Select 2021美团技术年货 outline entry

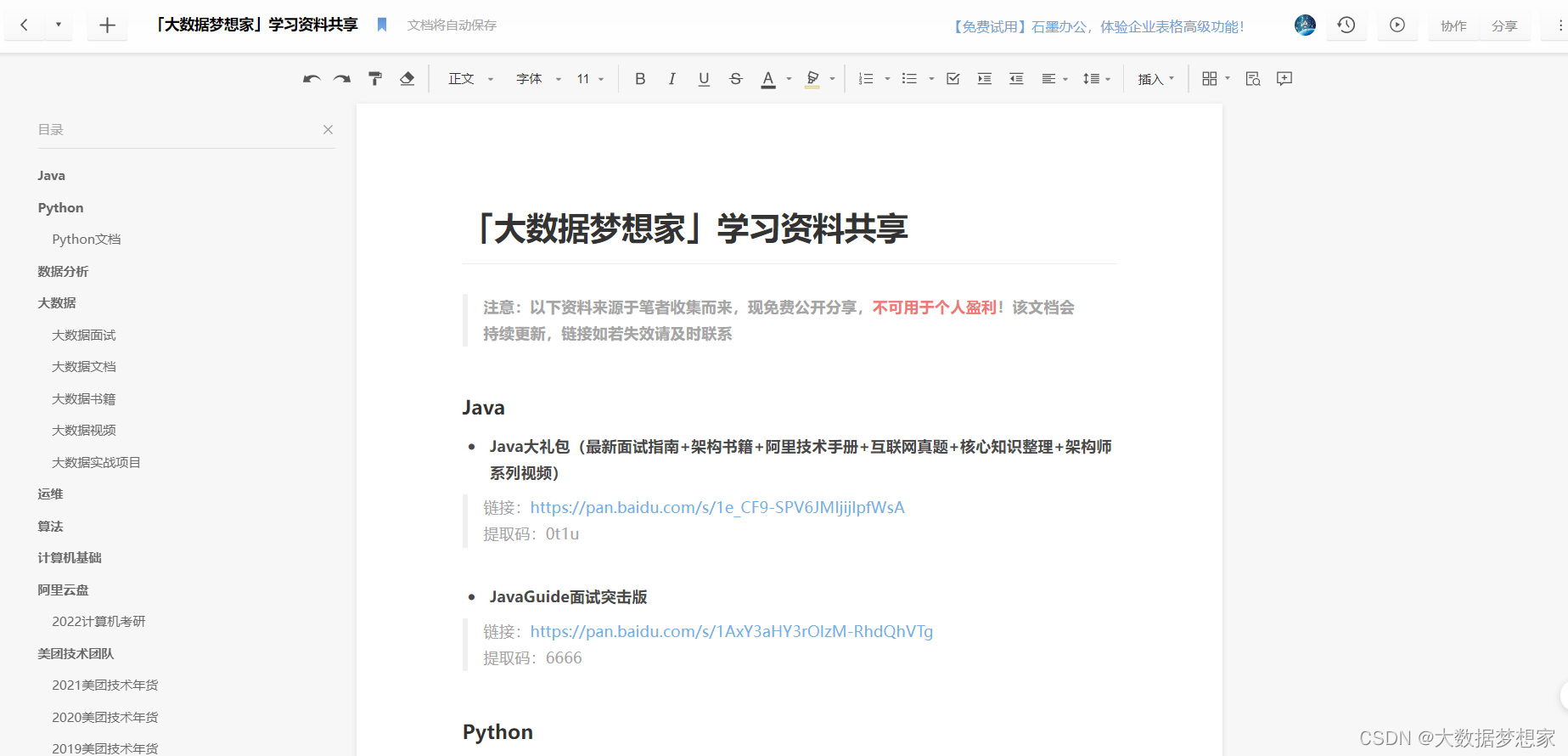tap(105, 685)
